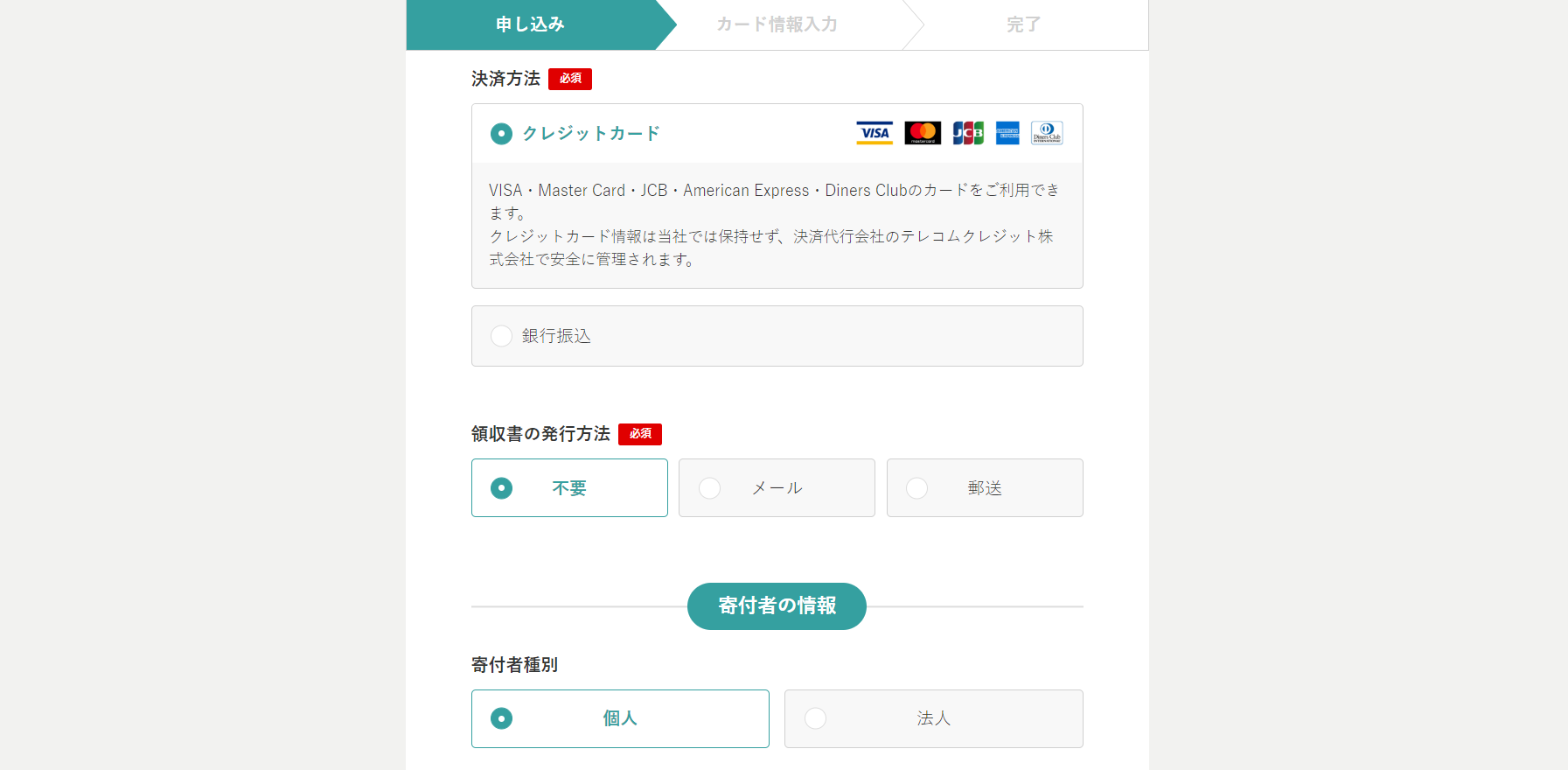1568x770 pixels.
Task: Click the 寄付者の情報 section heading
Action: (x=777, y=605)
